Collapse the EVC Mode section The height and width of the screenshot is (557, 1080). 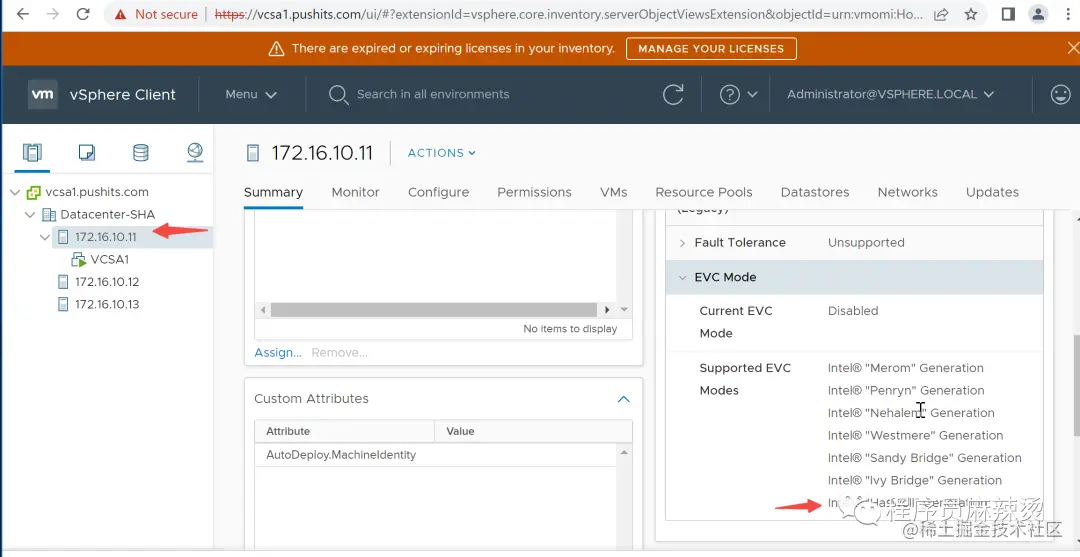[683, 277]
